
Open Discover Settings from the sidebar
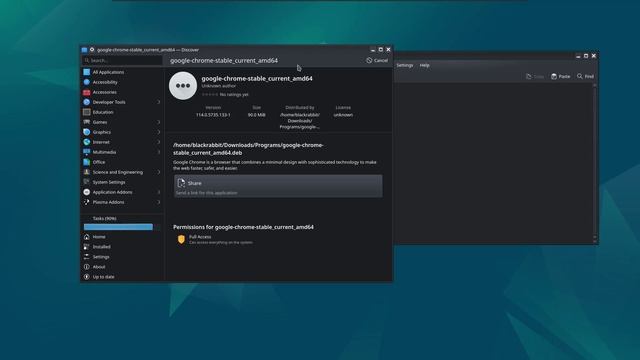pos(122,257)
